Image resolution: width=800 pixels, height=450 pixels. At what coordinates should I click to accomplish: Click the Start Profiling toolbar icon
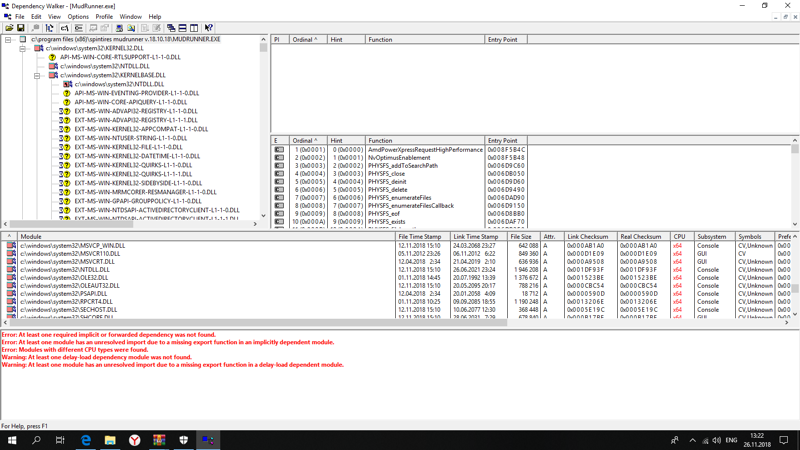145,28
